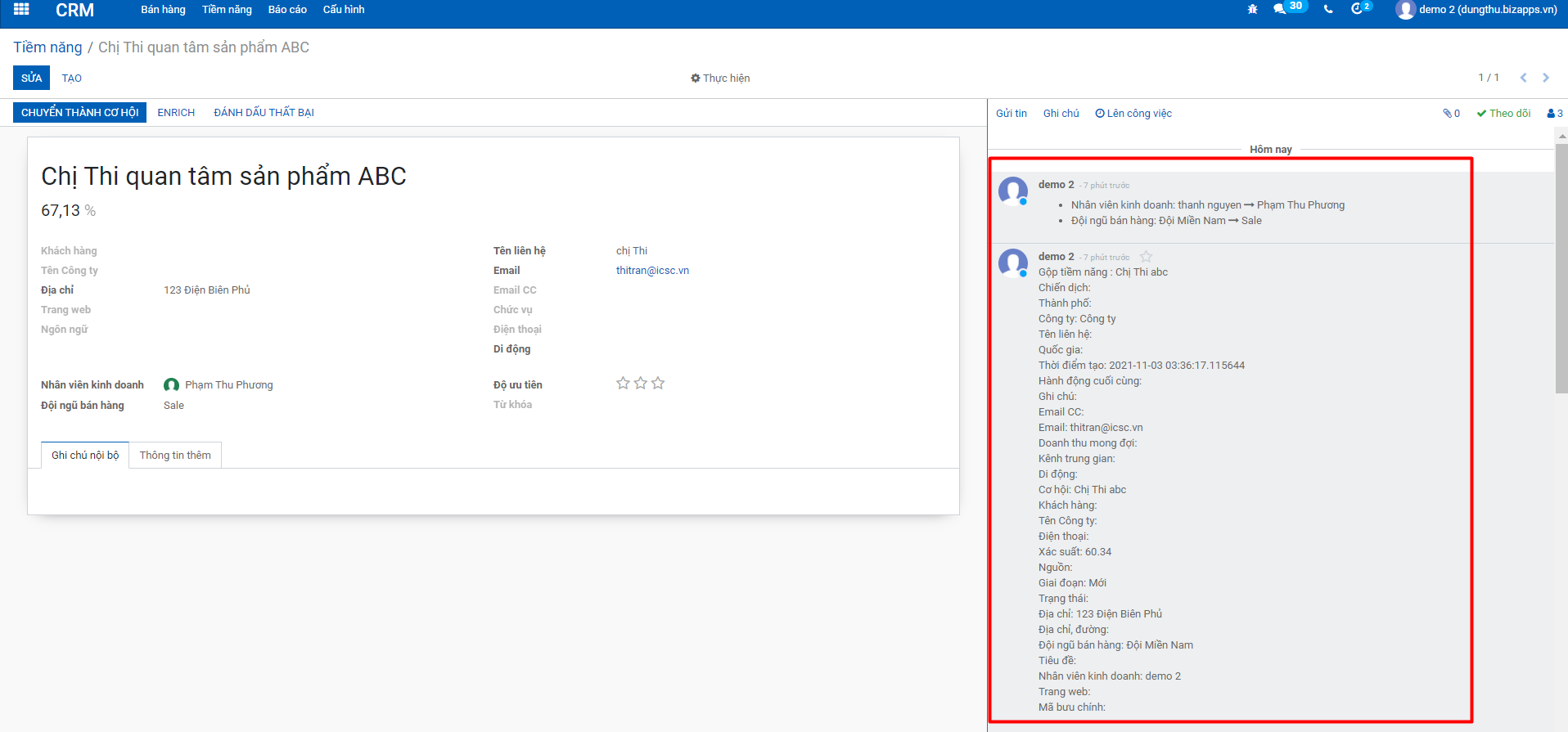The height and width of the screenshot is (732, 1568).
Task: Click Cơ hội: Chị Thi abc line
Action: 1082,490
